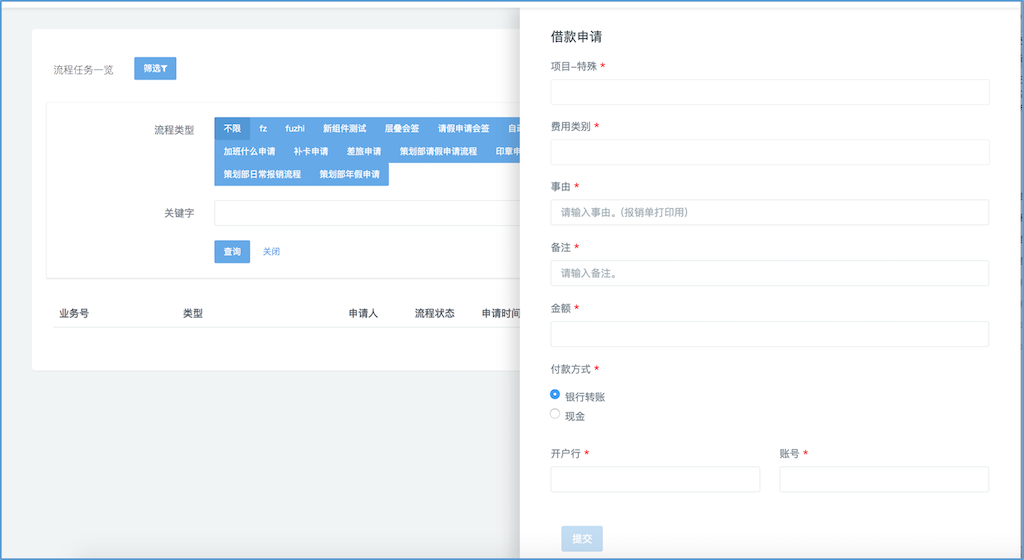Select the 不限 process type tag
The height and width of the screenshot is (560, 1024).
(x=232, y=129)
